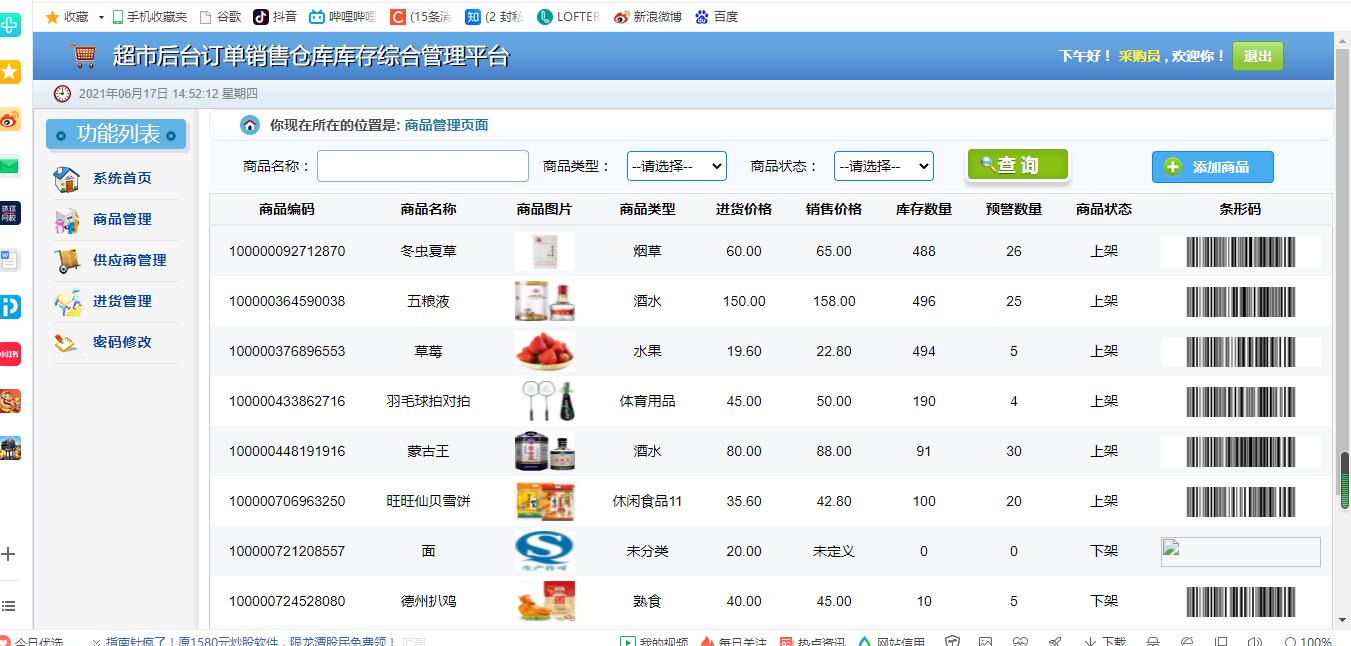Click the 蒙古王 product image thumbnail
The height and width of the screenshot is (646, 1351).
coord(545,451)
